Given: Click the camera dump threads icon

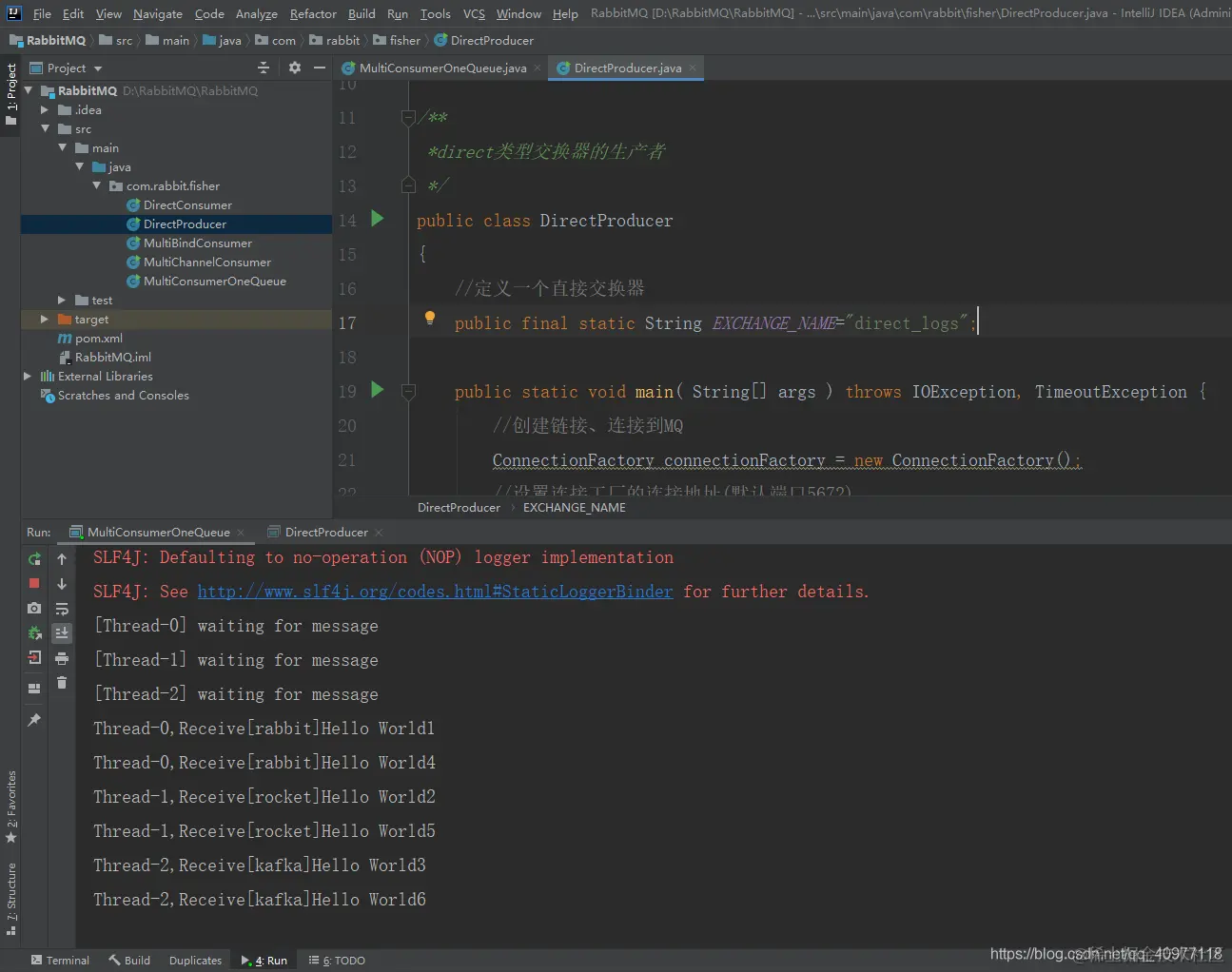Looking at the screenshot, I should 34,608.
